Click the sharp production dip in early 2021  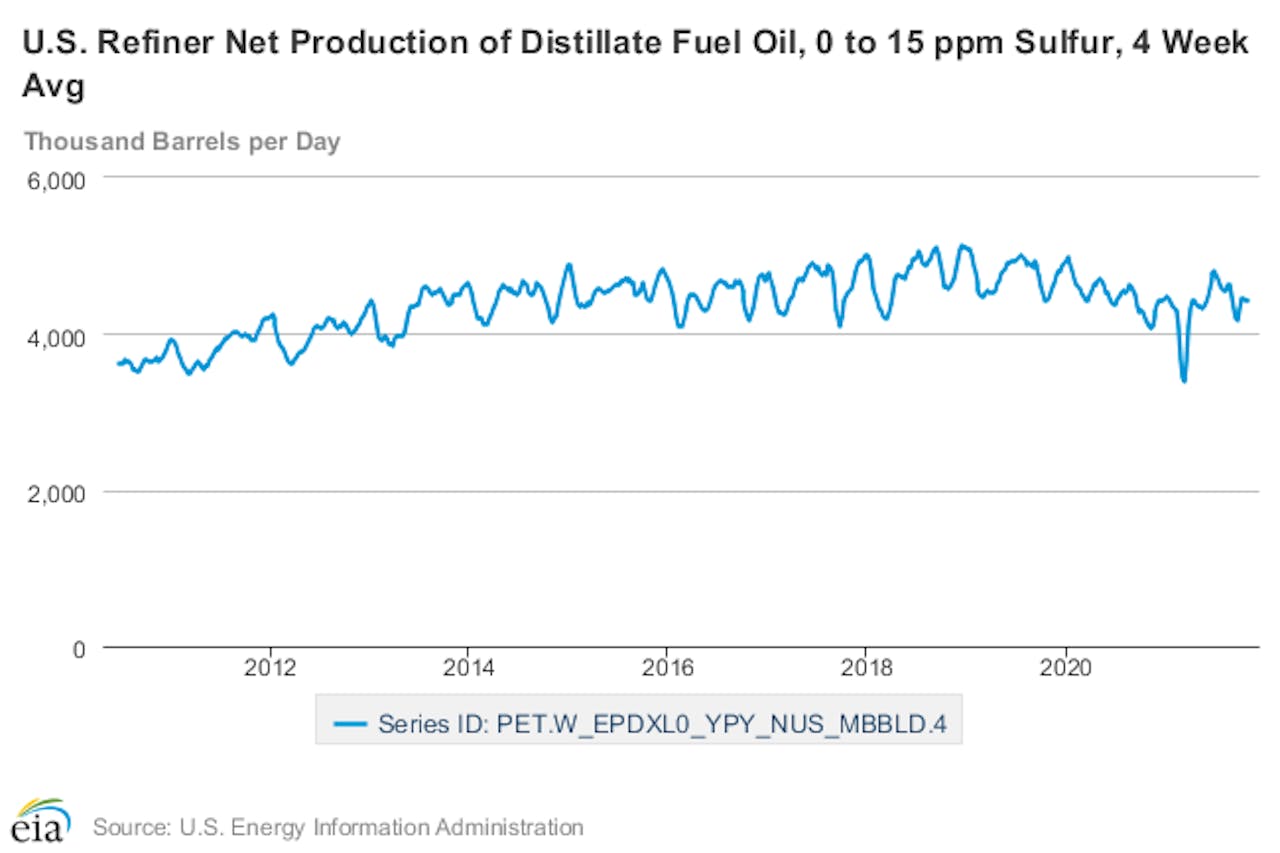(1183, 380)
